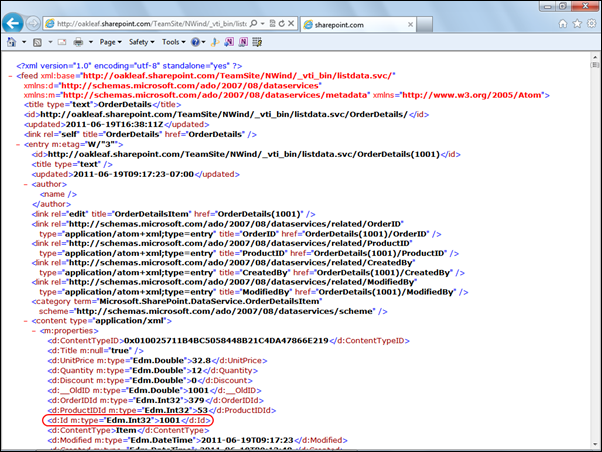Screen dimensions: 602x452
Task: Click the updated 2011-06-19T16:38:11Z line
Action: point(116,124)
